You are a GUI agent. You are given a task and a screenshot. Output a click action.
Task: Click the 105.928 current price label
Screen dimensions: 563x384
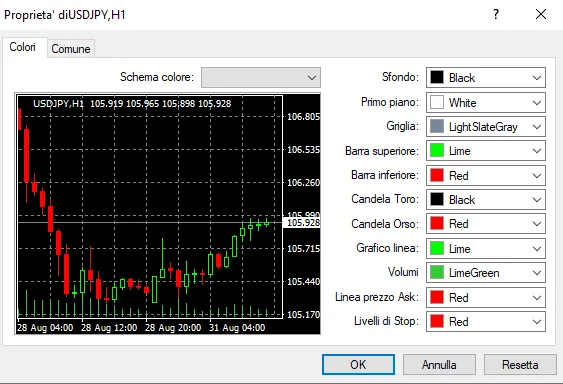click(303, 223)
